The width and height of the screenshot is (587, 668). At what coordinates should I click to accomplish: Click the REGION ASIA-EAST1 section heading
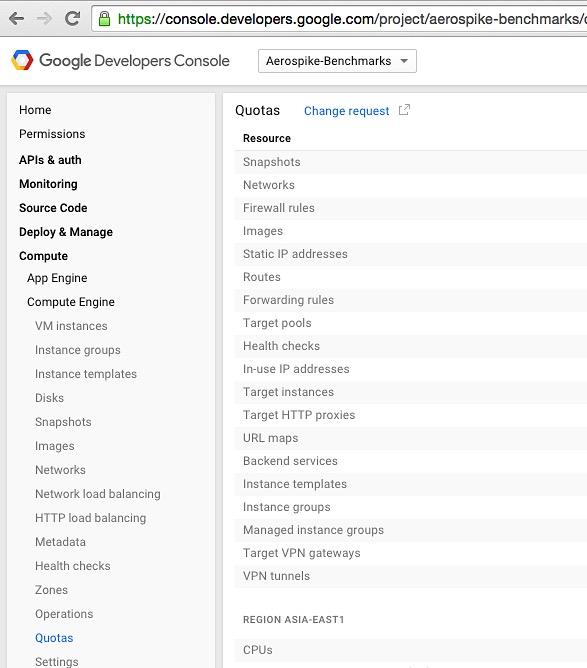coord(294,620)
